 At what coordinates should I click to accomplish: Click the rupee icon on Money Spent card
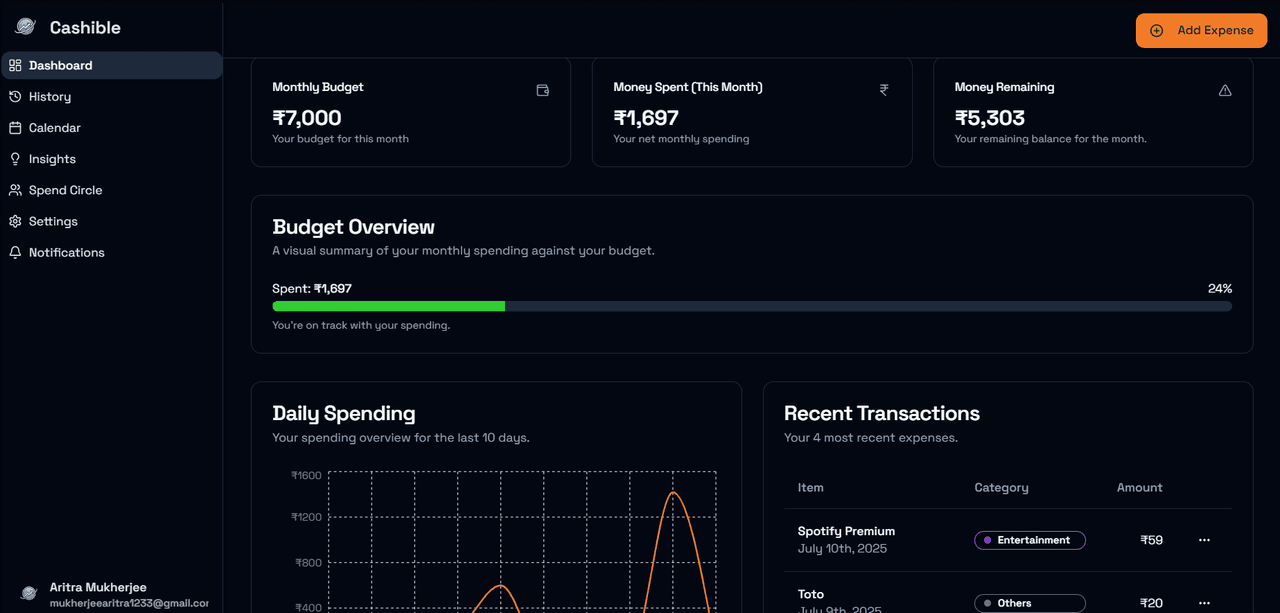click(x=883, y=90)
